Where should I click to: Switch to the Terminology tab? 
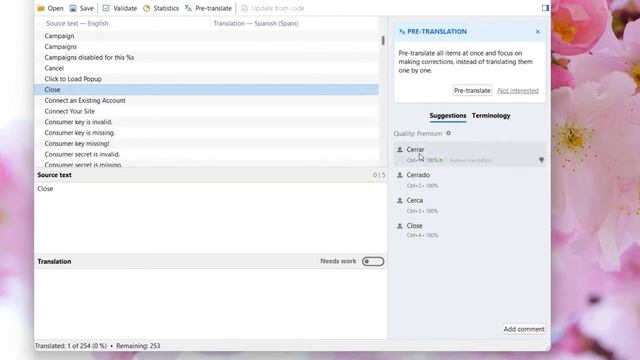tap(491, 116)
